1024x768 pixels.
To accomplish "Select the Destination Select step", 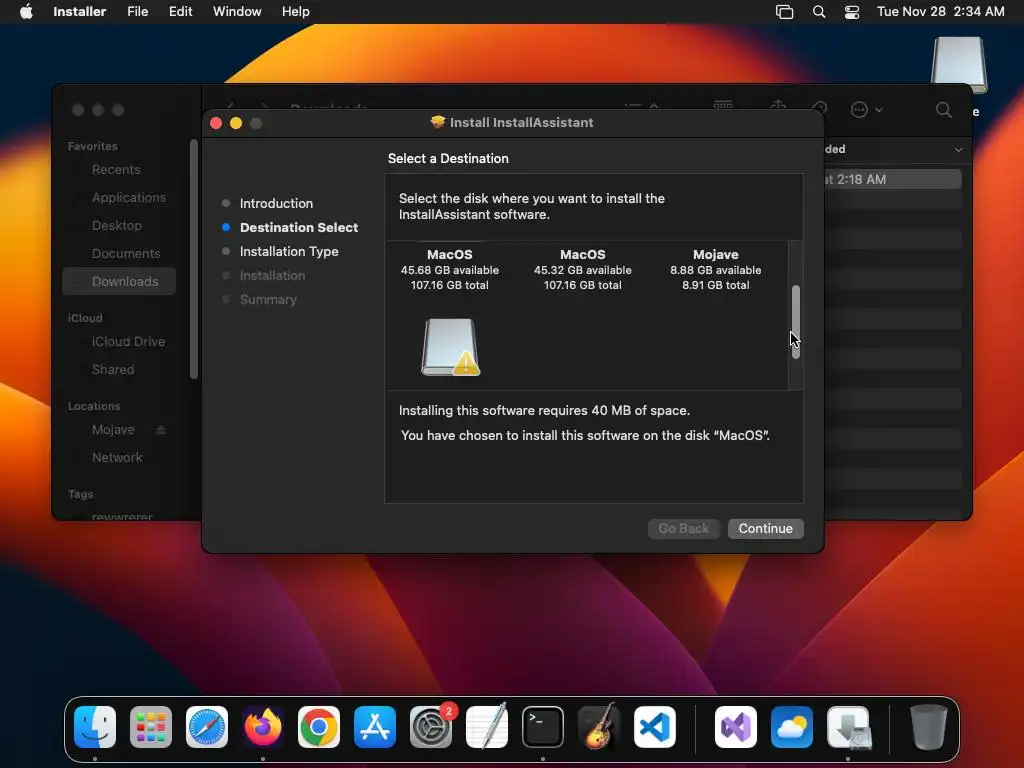I will (x=298, y=227).
